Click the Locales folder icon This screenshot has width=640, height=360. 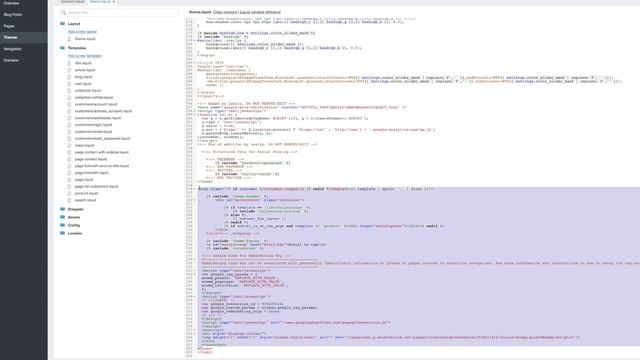62,233
